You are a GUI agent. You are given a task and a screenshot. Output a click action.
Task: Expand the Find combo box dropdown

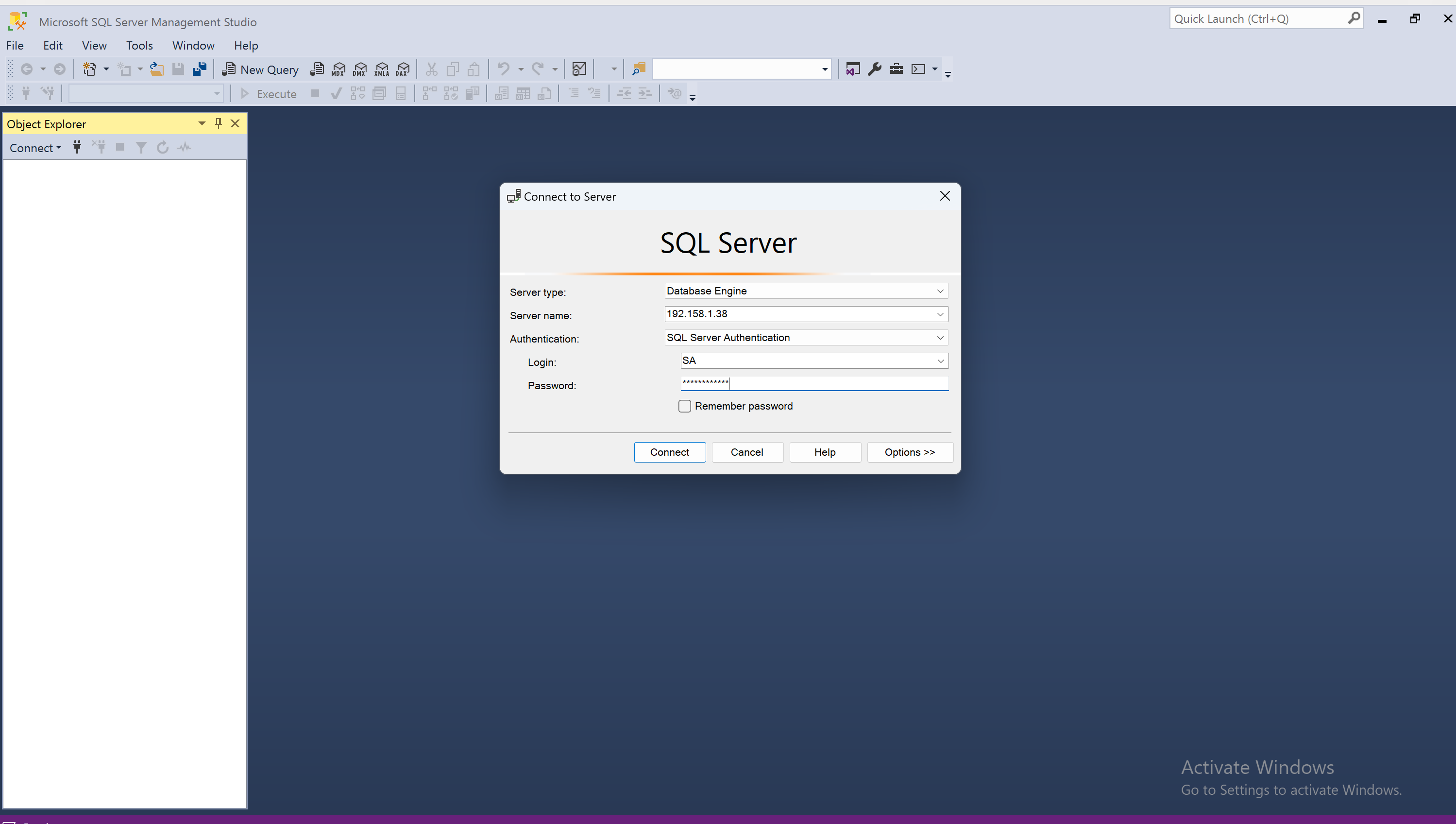point(825,69)
